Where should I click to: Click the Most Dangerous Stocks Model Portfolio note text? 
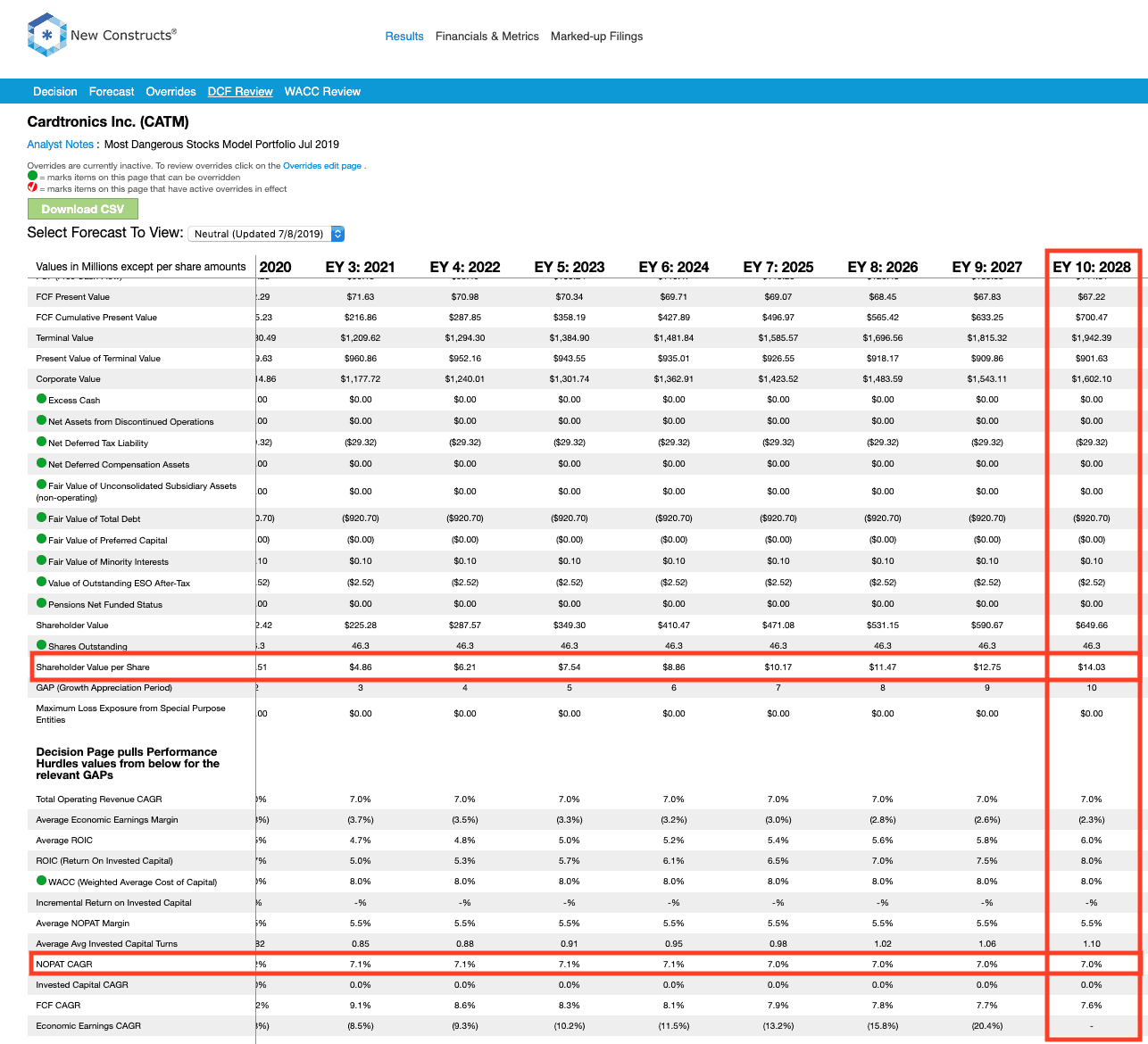pyautogui.click(x=221, y=145)
